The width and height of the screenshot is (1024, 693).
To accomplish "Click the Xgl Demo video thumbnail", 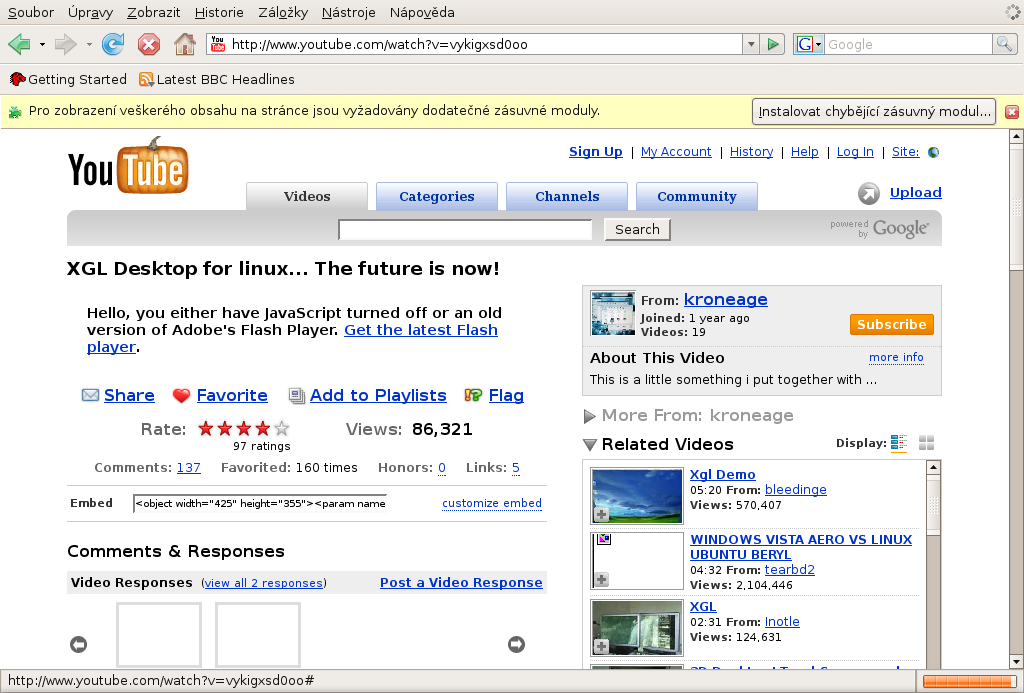I will click(637, 496).
